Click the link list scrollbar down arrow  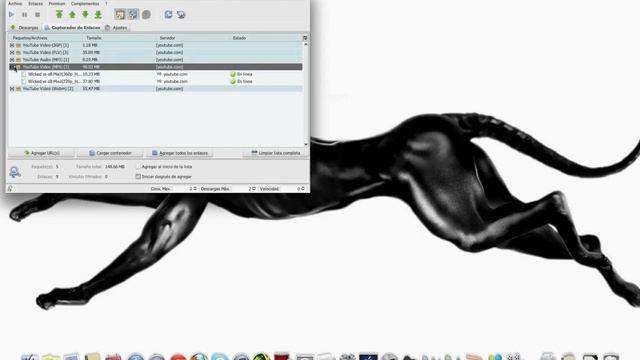(306, 144)
